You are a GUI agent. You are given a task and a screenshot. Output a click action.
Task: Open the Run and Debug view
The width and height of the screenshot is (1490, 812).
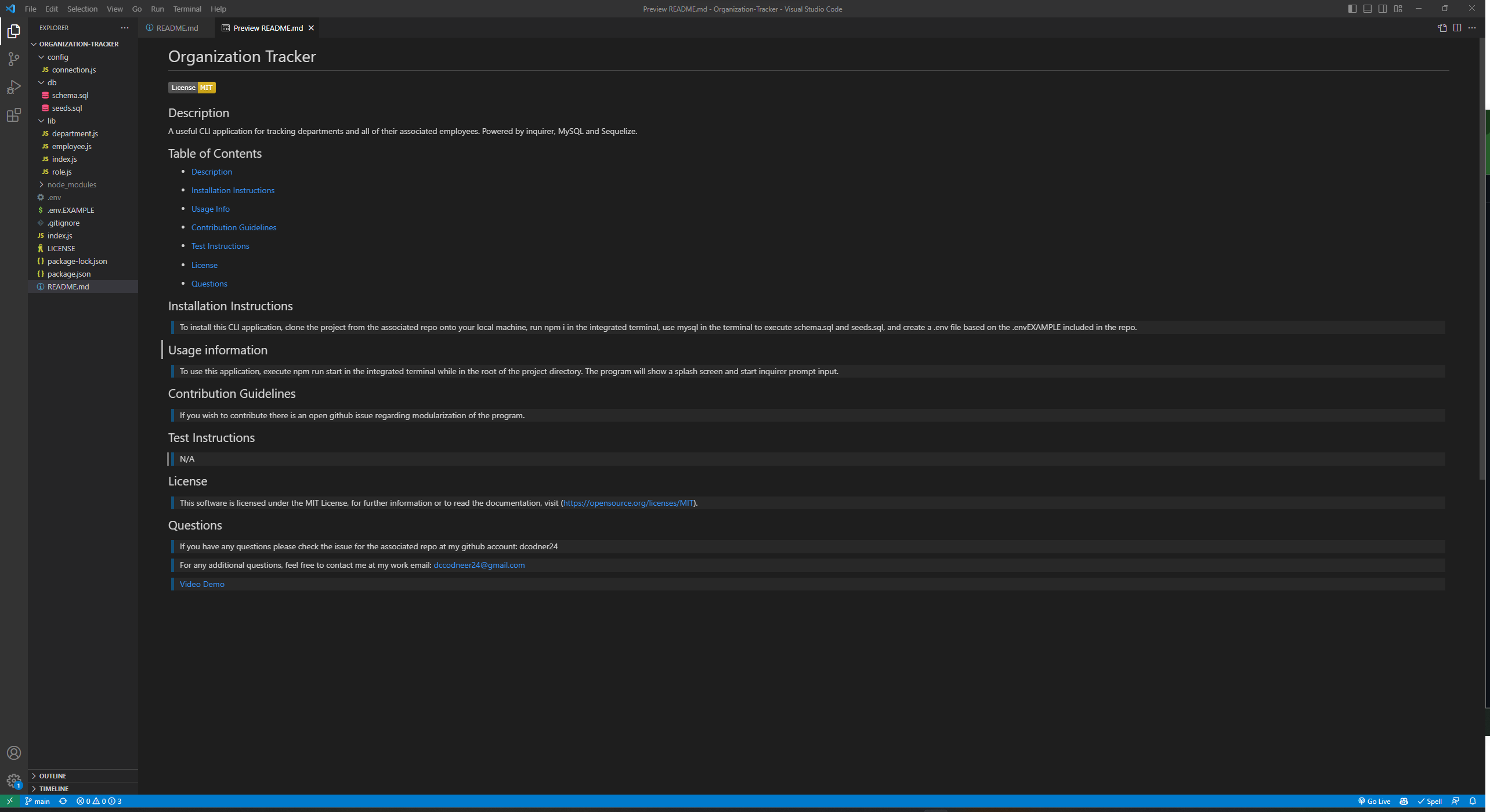pos(13,87)
